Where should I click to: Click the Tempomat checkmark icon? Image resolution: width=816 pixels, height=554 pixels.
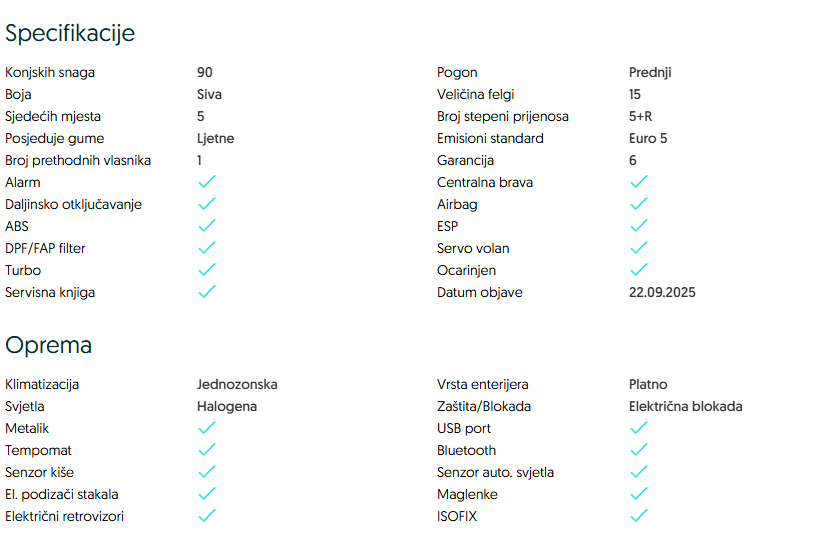(207, 450)
